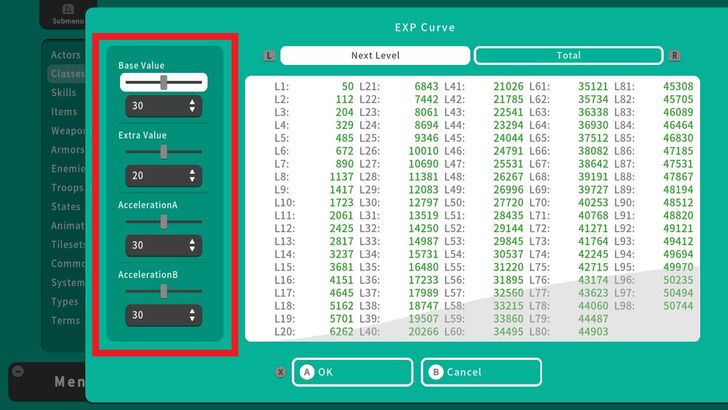Open Skills in the database sidebar
The height and width of the screenshot is (410, 728).
(x=64, y=93)
